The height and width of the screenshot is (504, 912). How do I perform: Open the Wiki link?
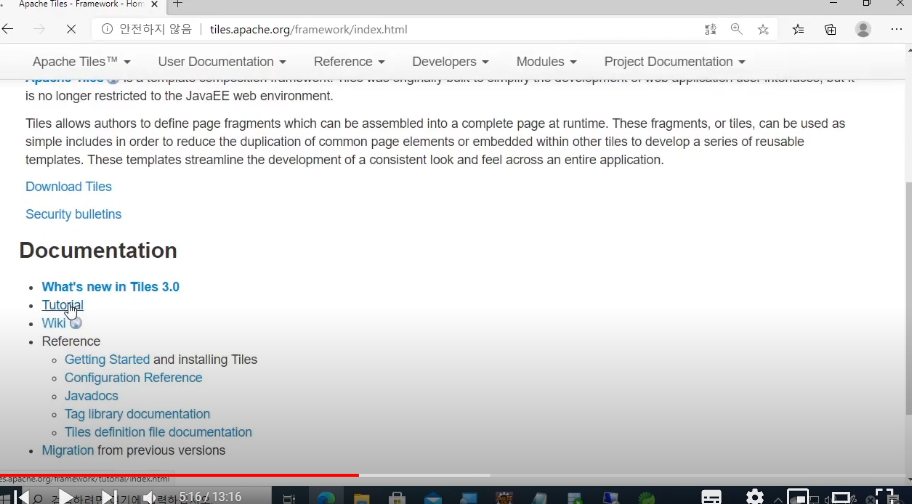pyautogui.click(x=54, y=323)
